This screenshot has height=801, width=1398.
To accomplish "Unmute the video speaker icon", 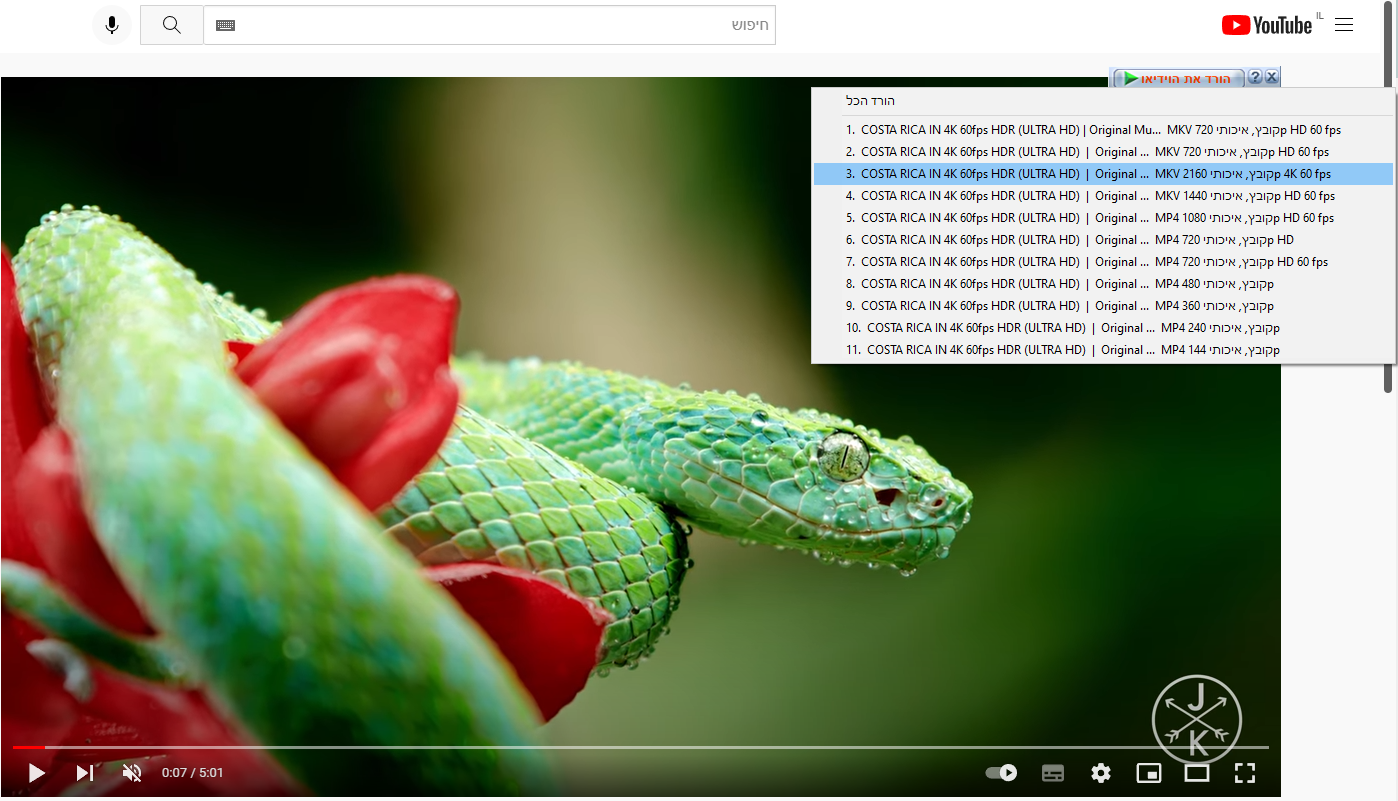I will [132, 773].
